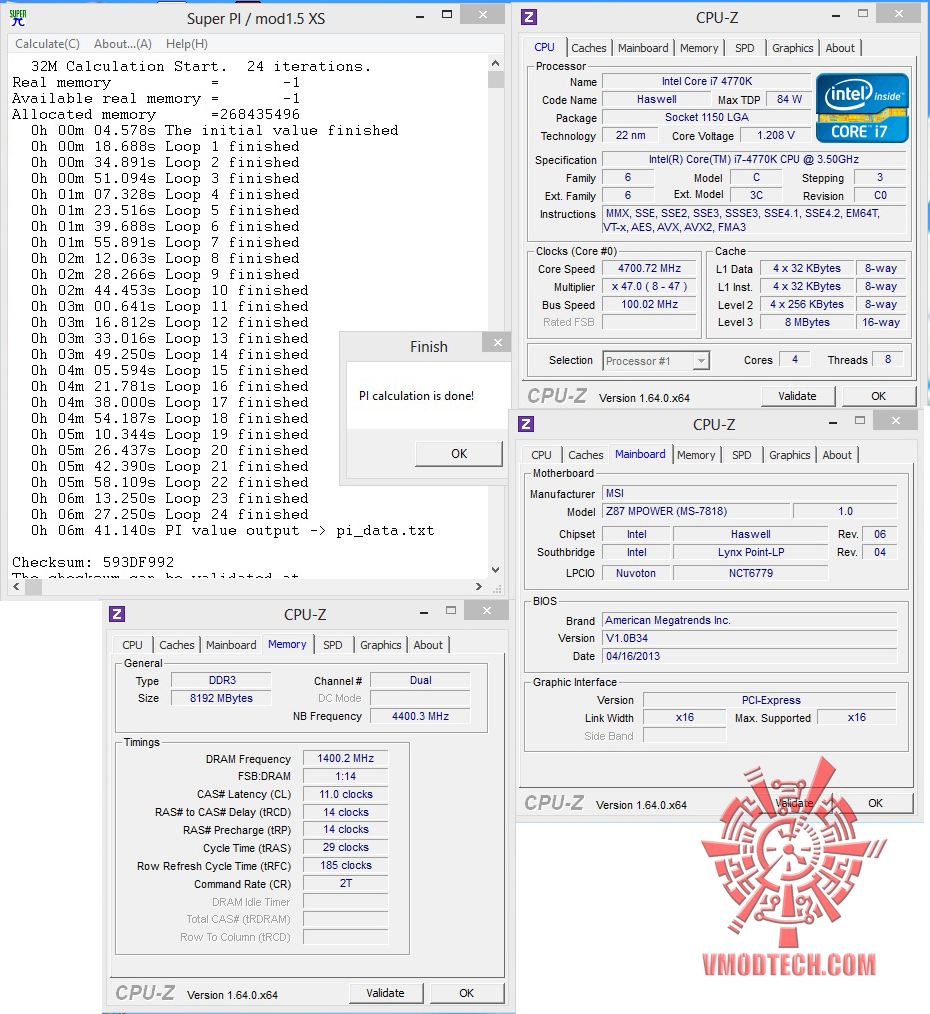Image resolution: width=930 pixels, height=1014 pixels.
Task: Open About tab in the Memory window
Action: click(428, 645)
